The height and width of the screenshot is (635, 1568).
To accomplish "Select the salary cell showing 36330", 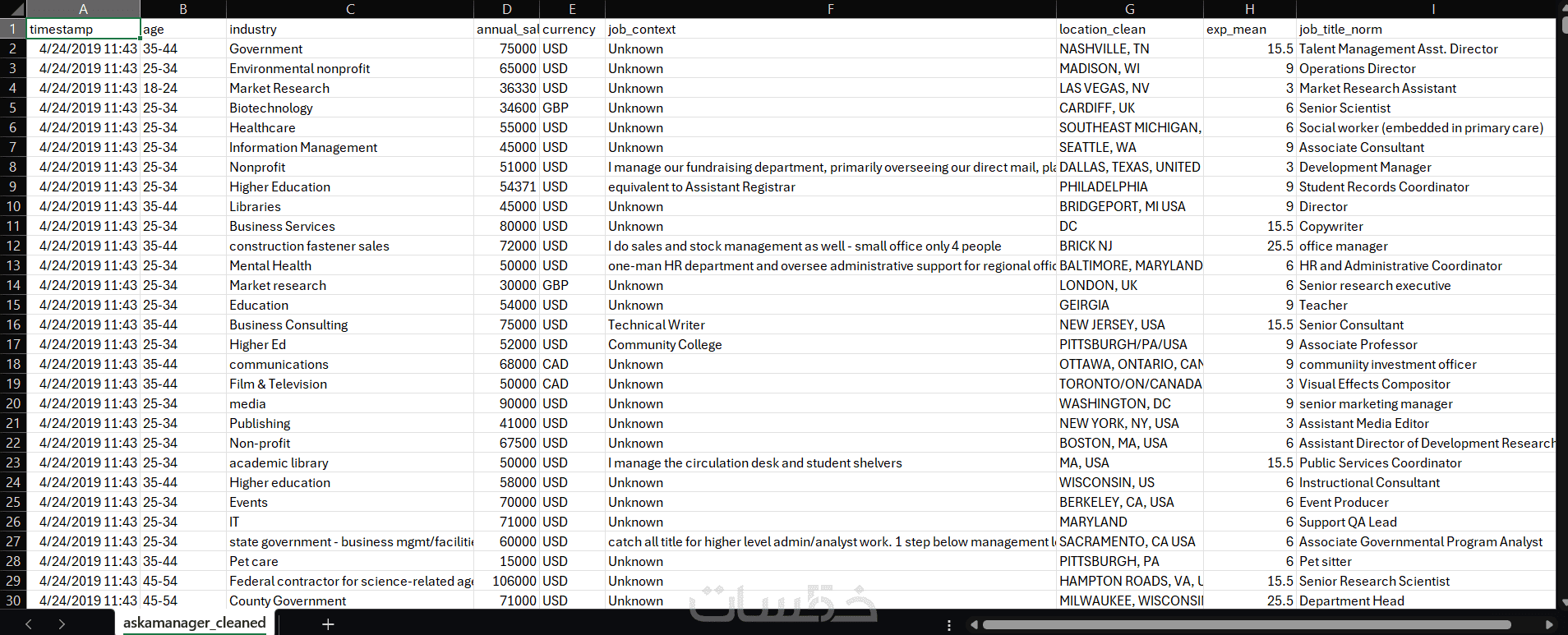I will click(507, 88).
